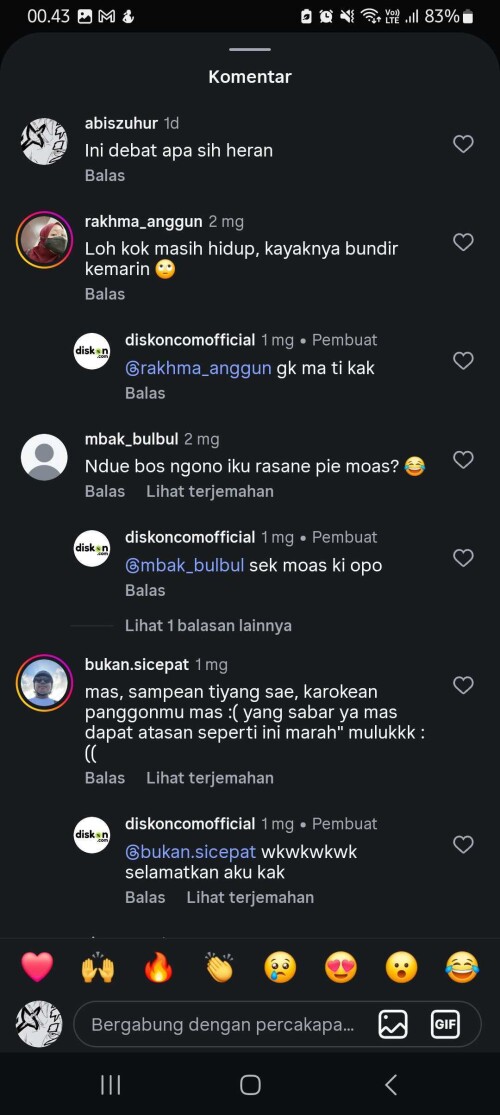Tap the red heart emoji reaction
The image size is (500, 1115).
click(37, 967)
